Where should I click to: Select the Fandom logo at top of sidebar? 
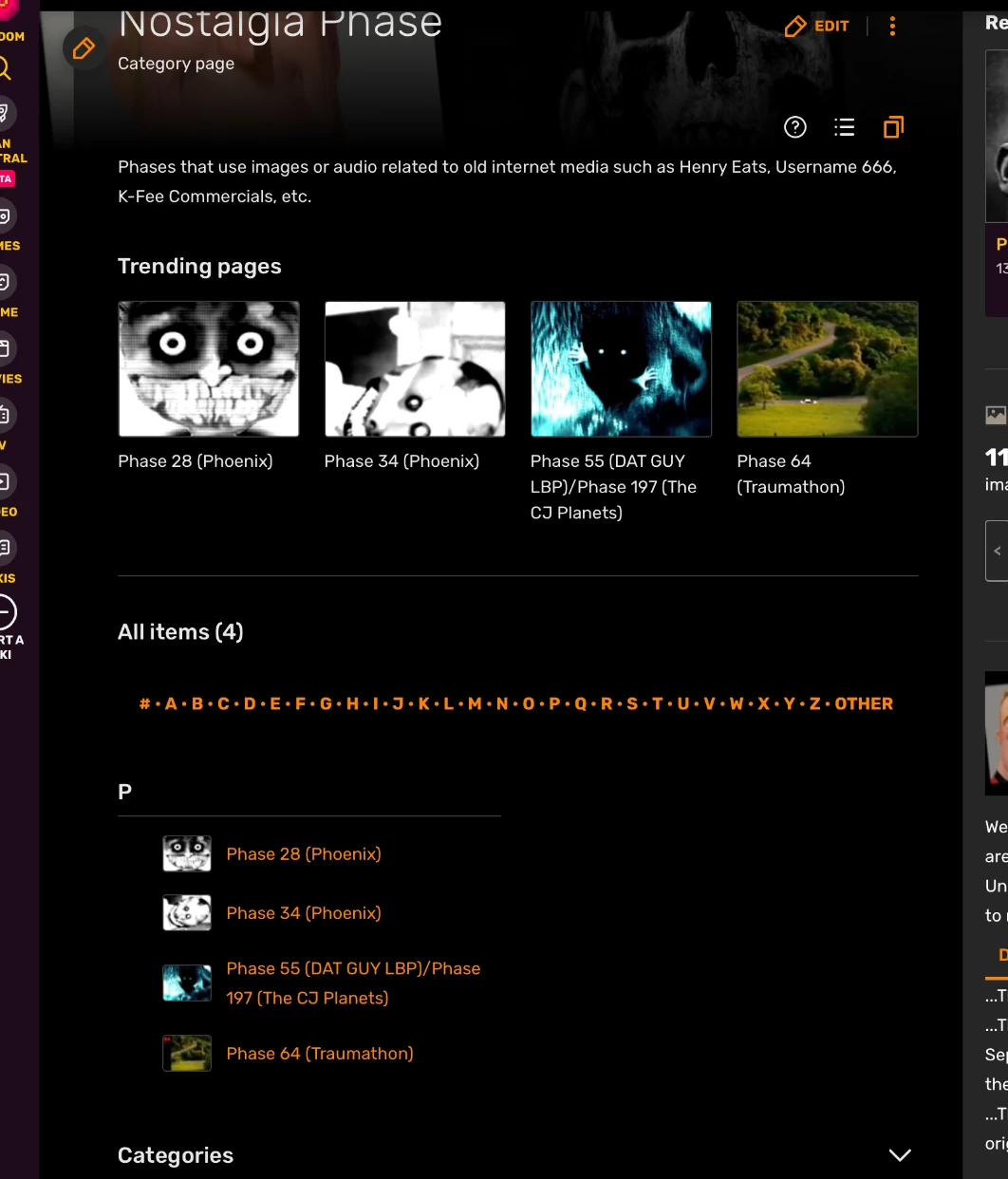point(8,9)
